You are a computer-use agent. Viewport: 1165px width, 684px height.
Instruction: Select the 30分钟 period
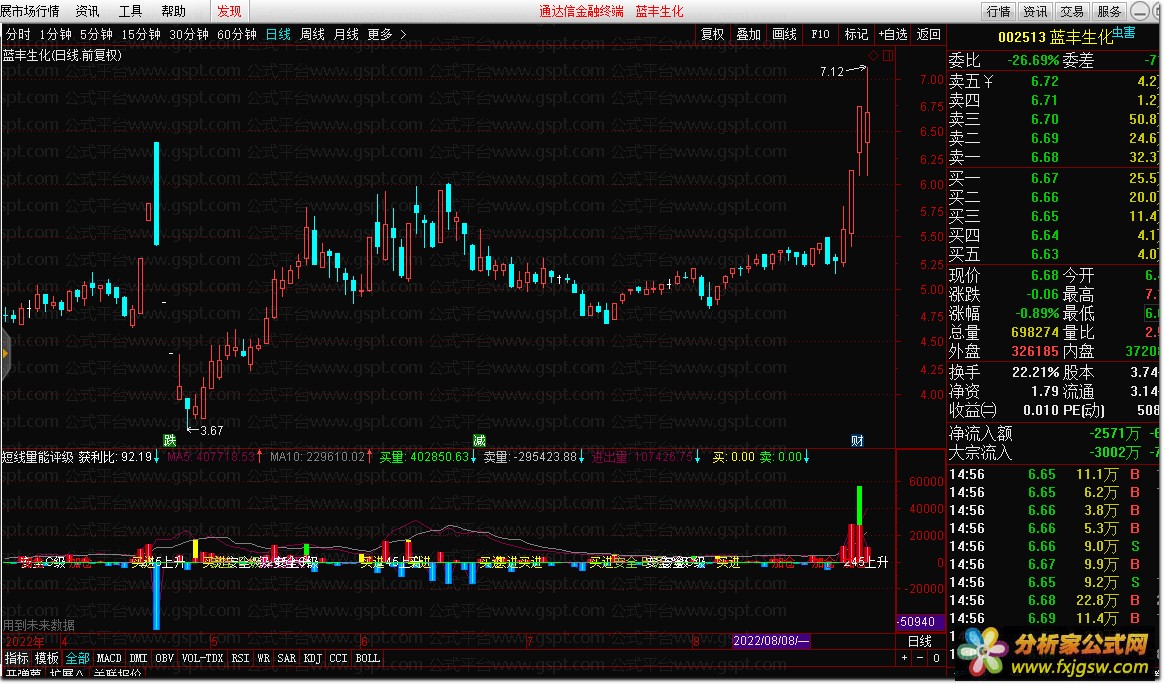[189, 34]
